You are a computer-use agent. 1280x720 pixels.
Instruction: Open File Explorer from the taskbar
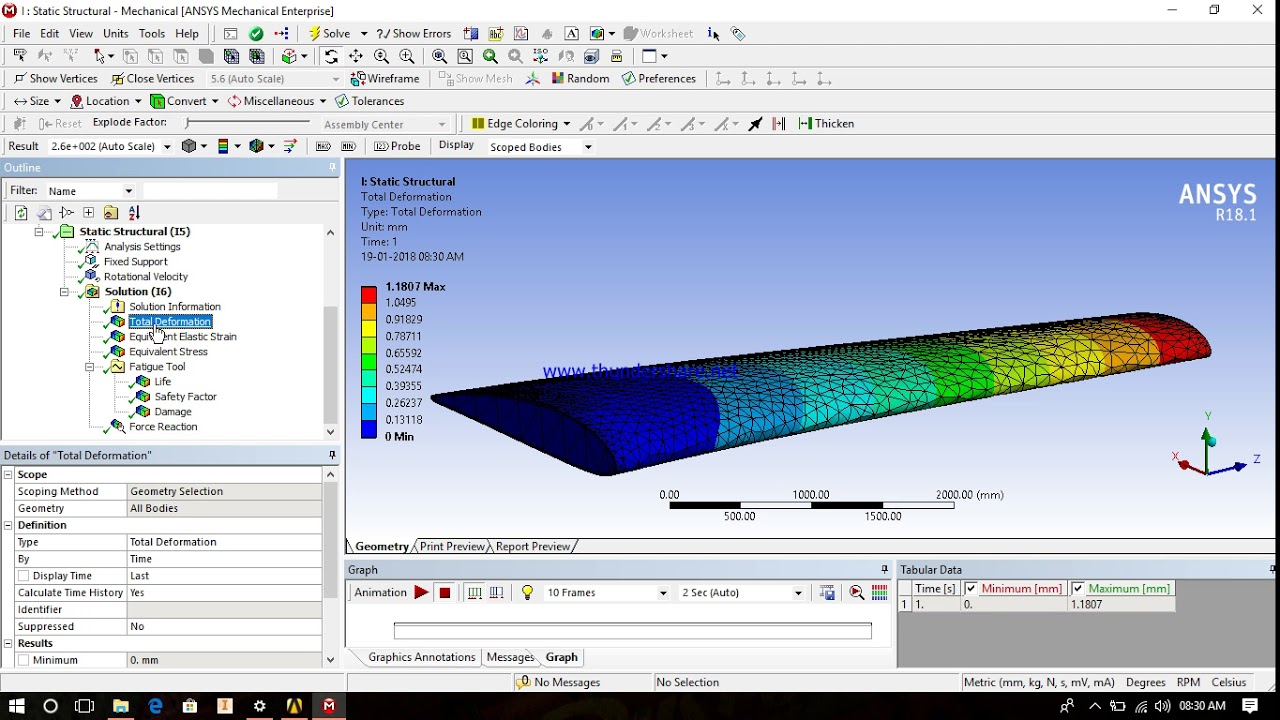(x=121, y=706)
